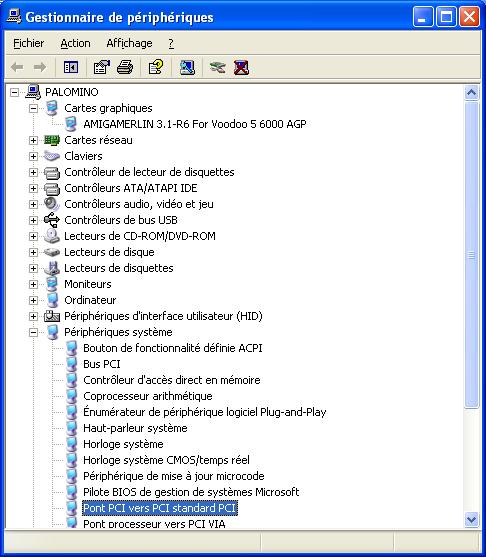The image size is (486, 557).
Task: Open the Affichage menu
Action: click(129, 43)
